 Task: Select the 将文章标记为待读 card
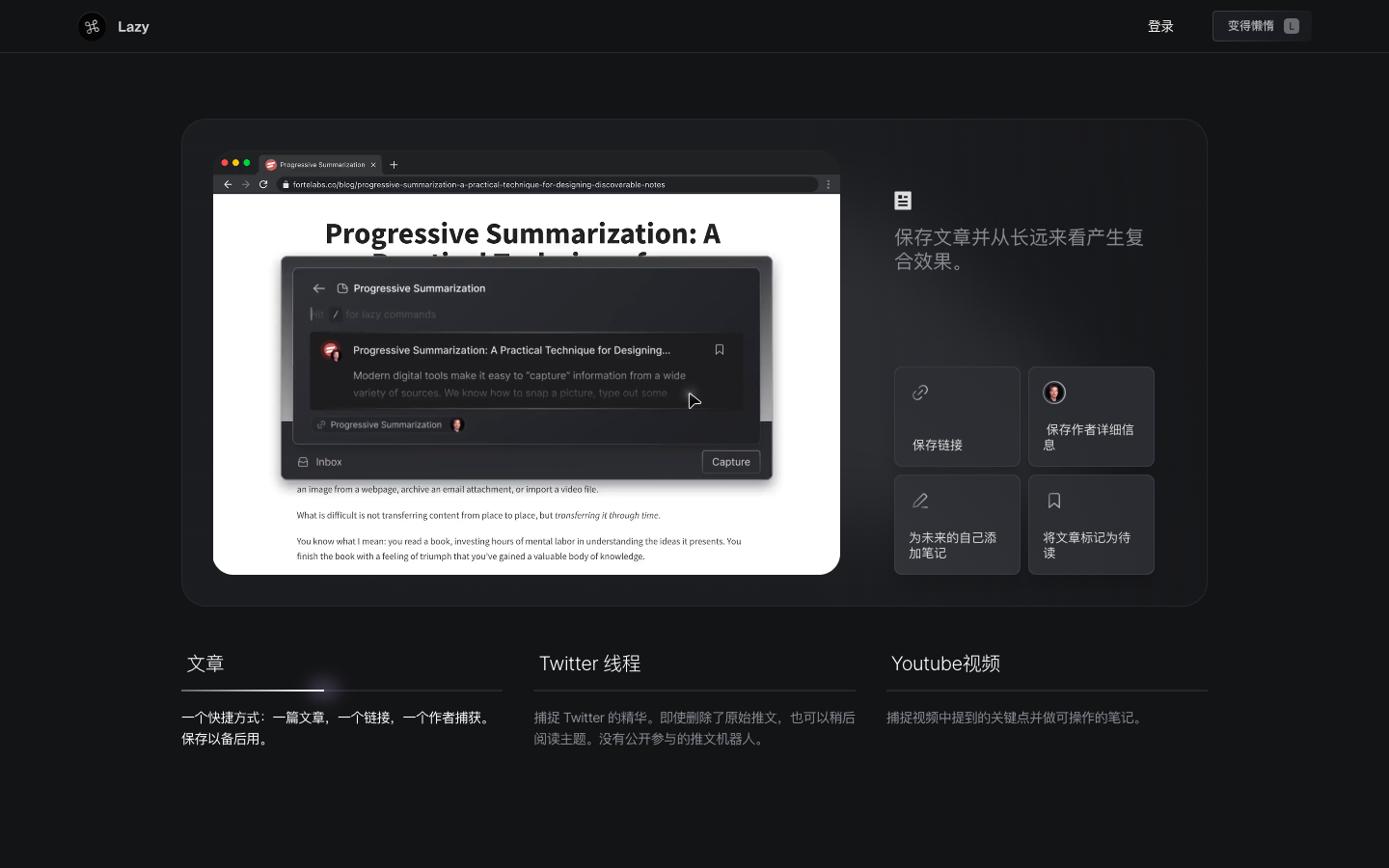[1091, 525]
